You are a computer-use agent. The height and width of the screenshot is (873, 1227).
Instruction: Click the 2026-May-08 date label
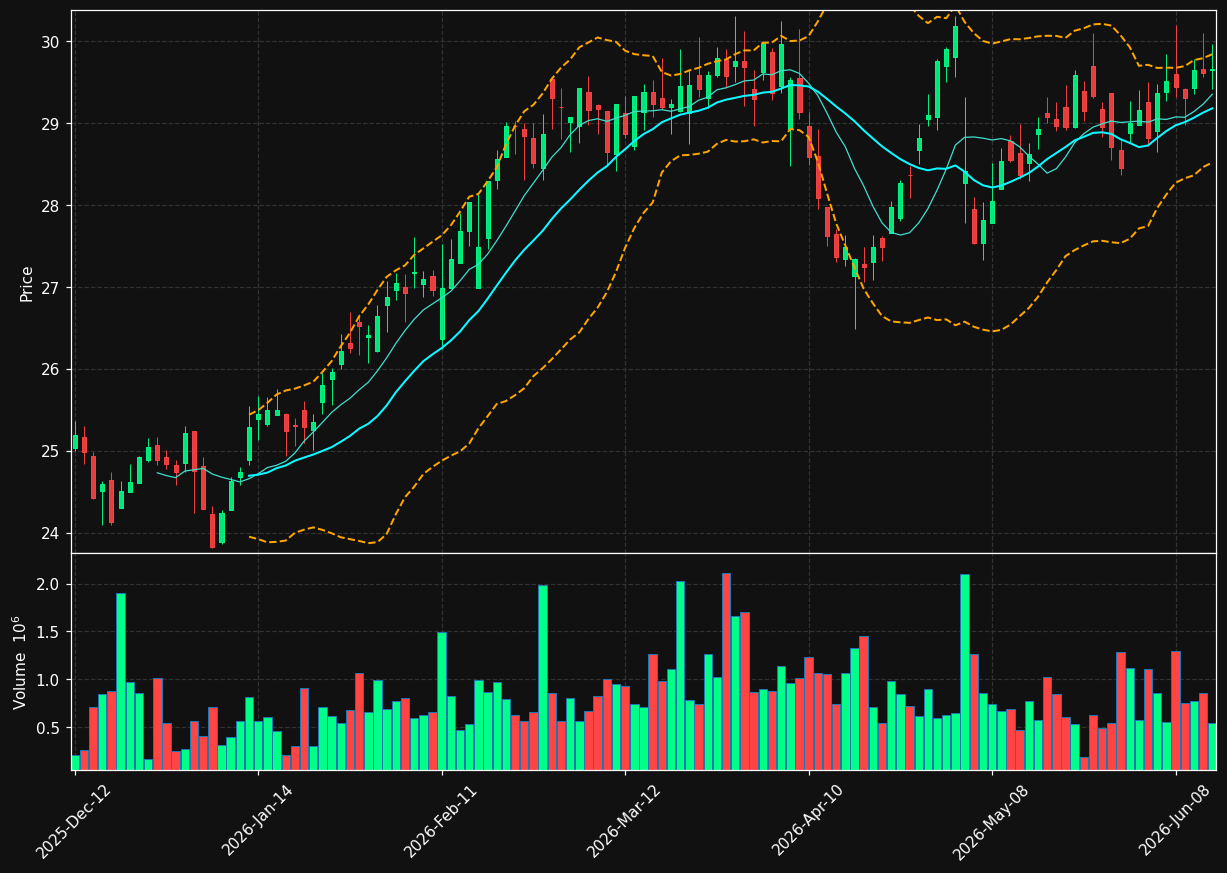tap(990, 821)
